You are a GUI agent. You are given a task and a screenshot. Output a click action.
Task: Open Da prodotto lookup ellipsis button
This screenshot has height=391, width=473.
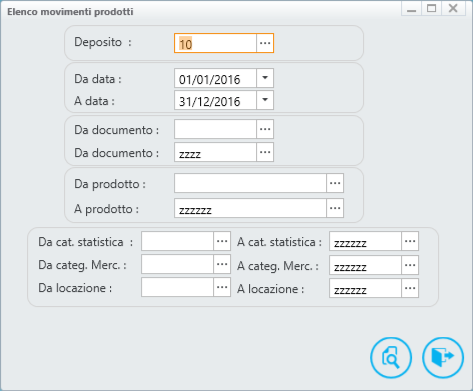point(335,183)
